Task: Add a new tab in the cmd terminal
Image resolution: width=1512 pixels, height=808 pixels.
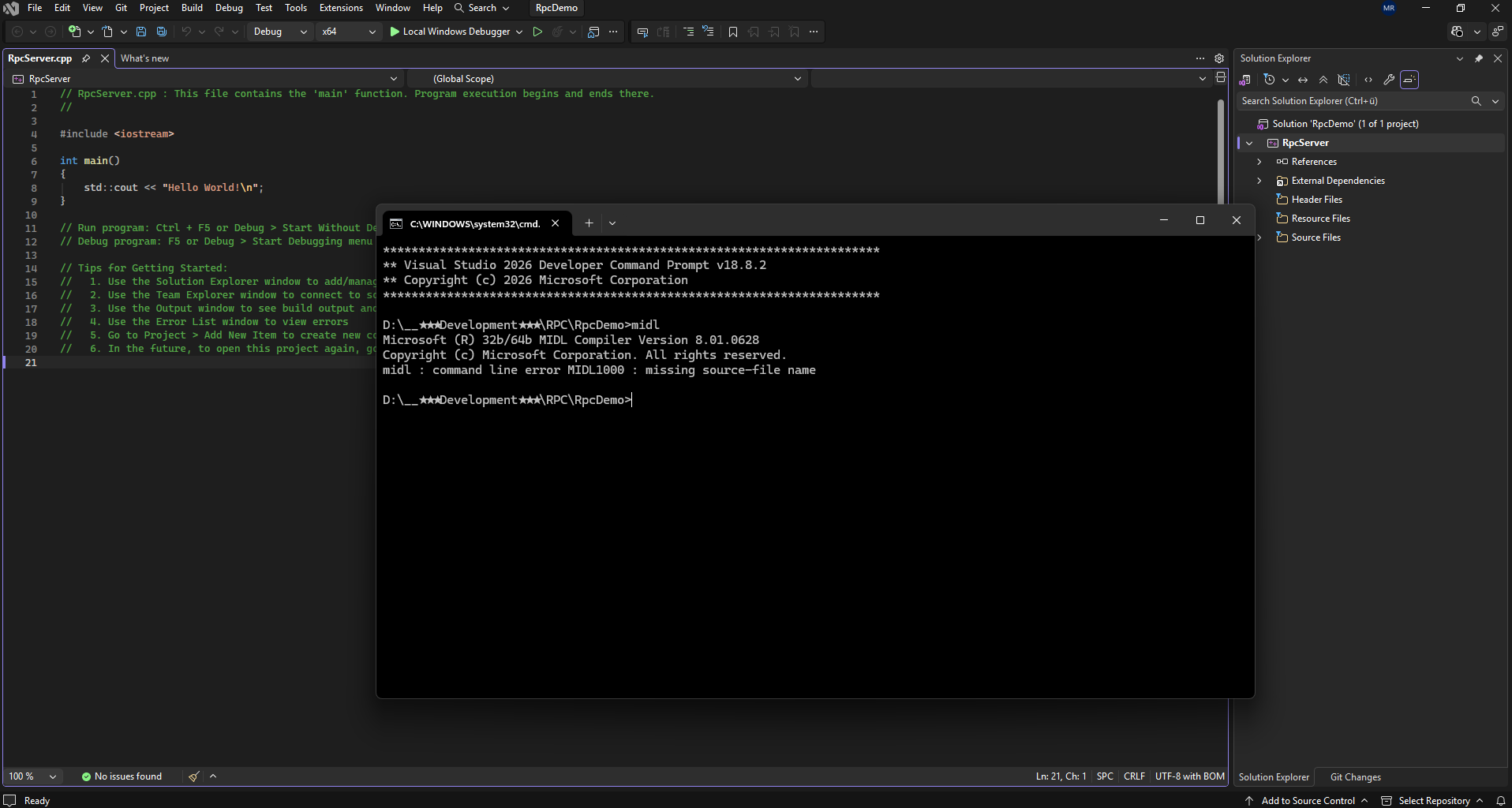Action: [589, 223]
